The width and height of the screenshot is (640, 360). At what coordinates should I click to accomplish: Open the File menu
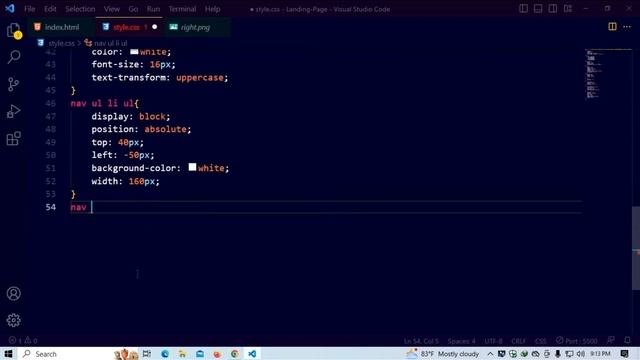tap(29, 9)
